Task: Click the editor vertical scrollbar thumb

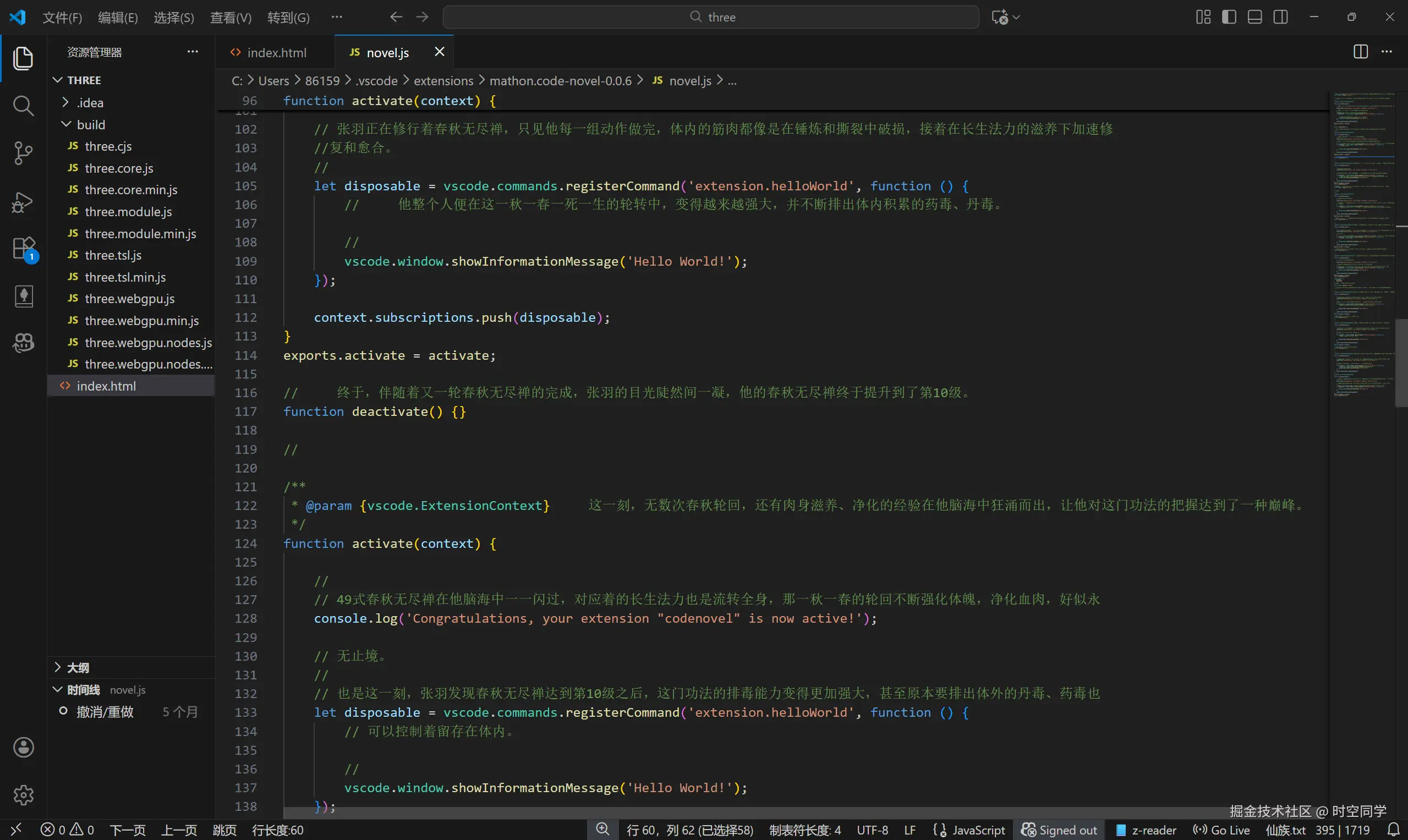Action: coord(1401,363)
